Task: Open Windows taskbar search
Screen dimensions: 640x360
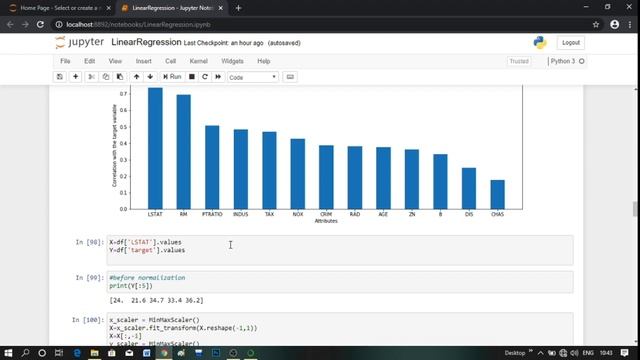Action: (25, 353)
